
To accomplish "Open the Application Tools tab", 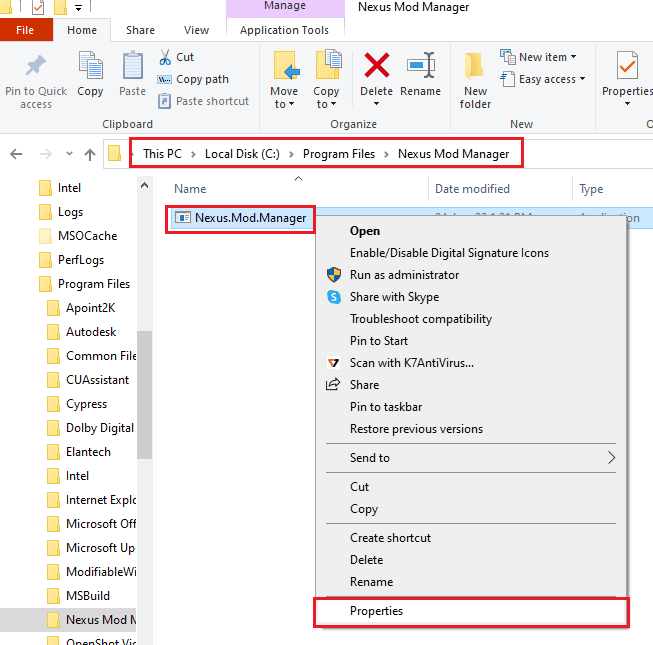I will click(x=284, y=30).
